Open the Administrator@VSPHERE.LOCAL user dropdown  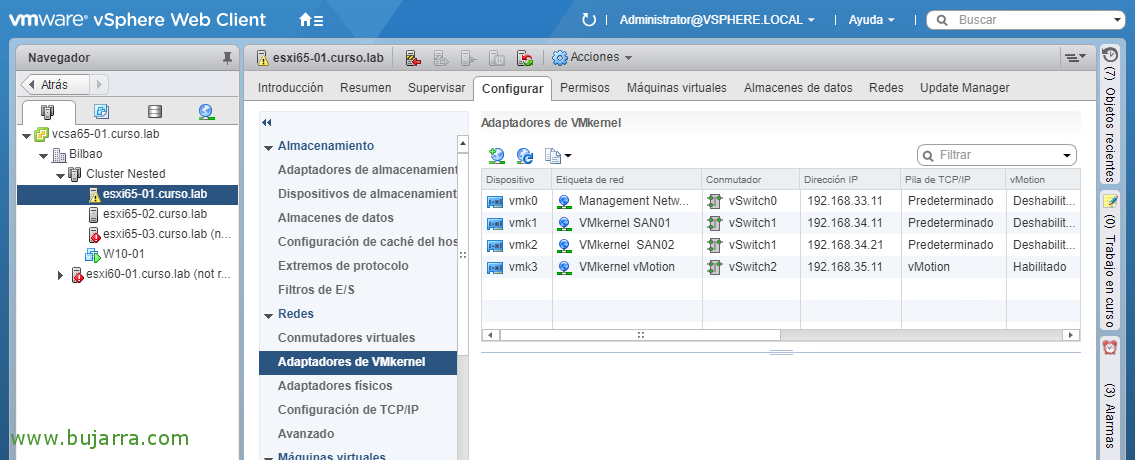click(717, 20)
